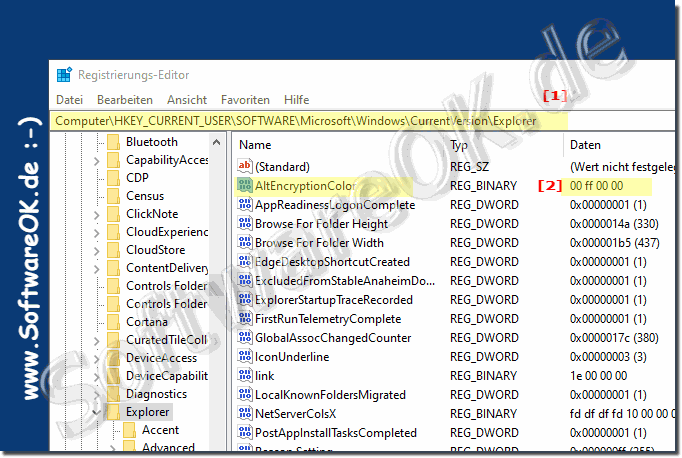Select the Accent subkey

click(160, 430)
